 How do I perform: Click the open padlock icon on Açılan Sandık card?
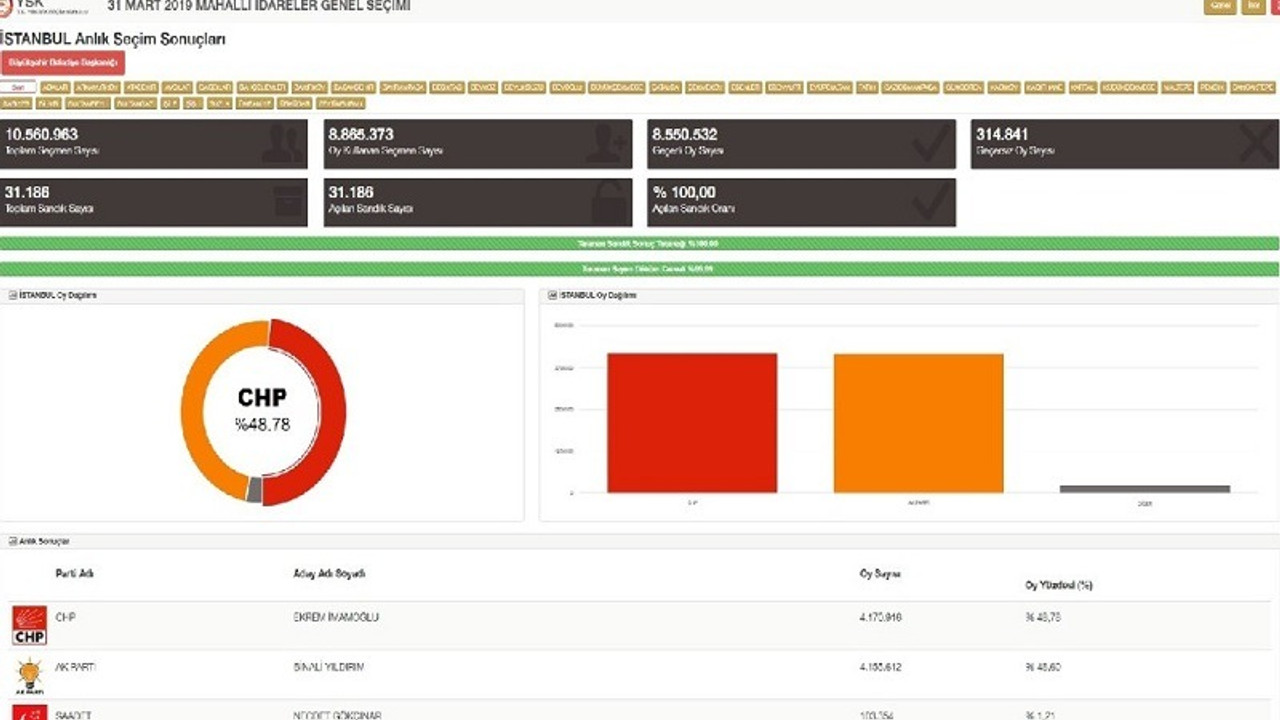609,202
